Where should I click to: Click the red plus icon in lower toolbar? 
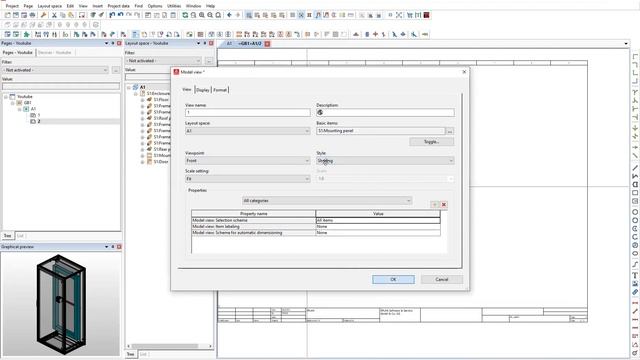(375, 34)
